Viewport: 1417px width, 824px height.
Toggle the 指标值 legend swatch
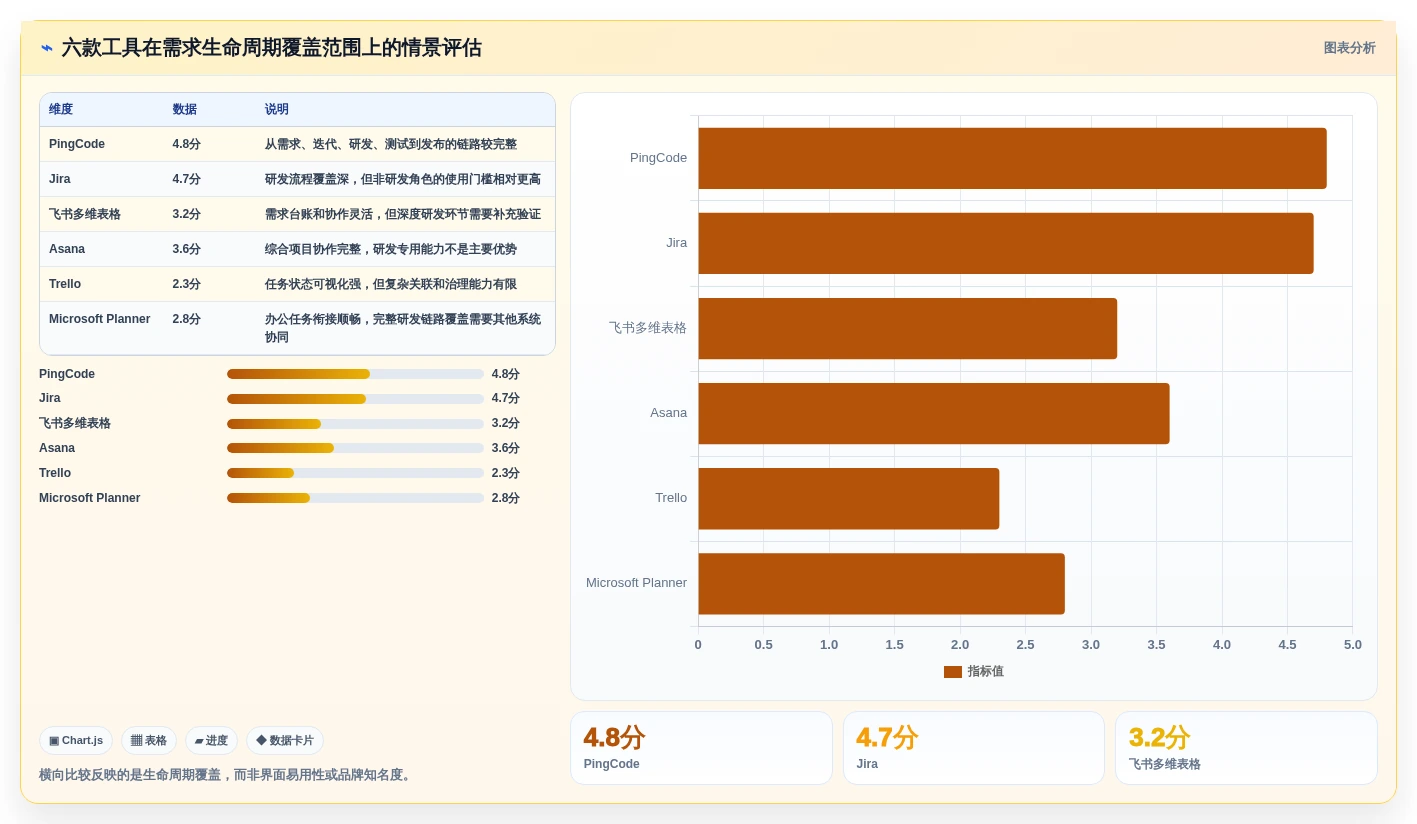[953, 672]
